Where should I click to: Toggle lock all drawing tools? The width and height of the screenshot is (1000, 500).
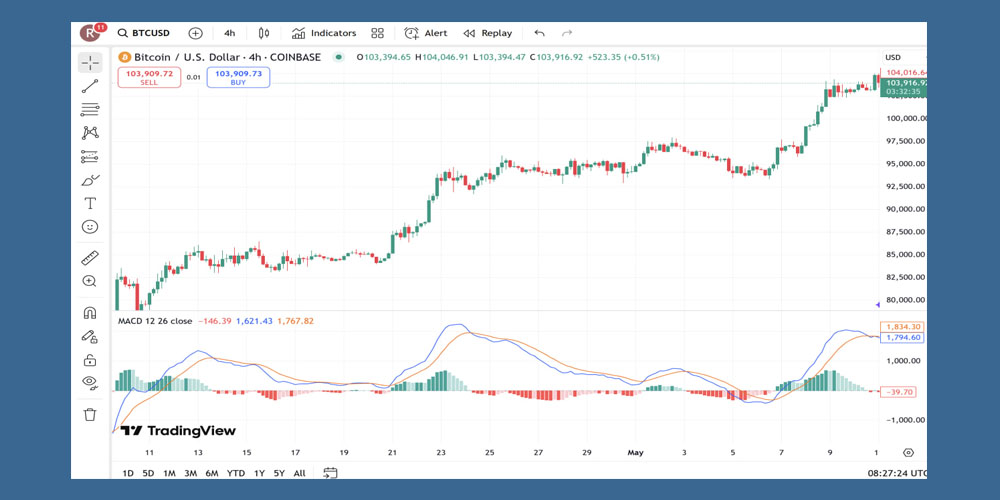click(90, 359)
